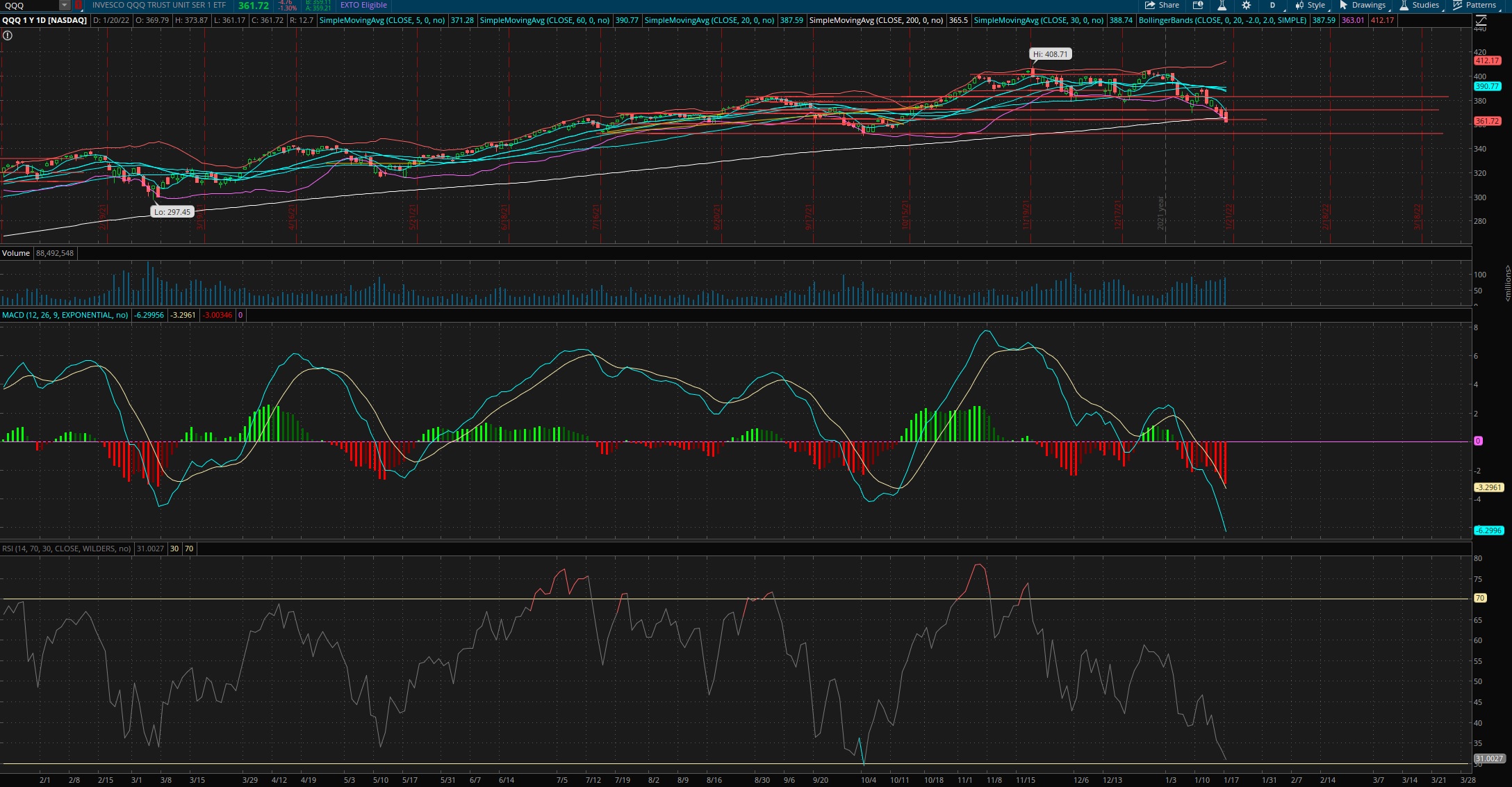
Task: Click the RSI study label
Action: click(66, 549)
